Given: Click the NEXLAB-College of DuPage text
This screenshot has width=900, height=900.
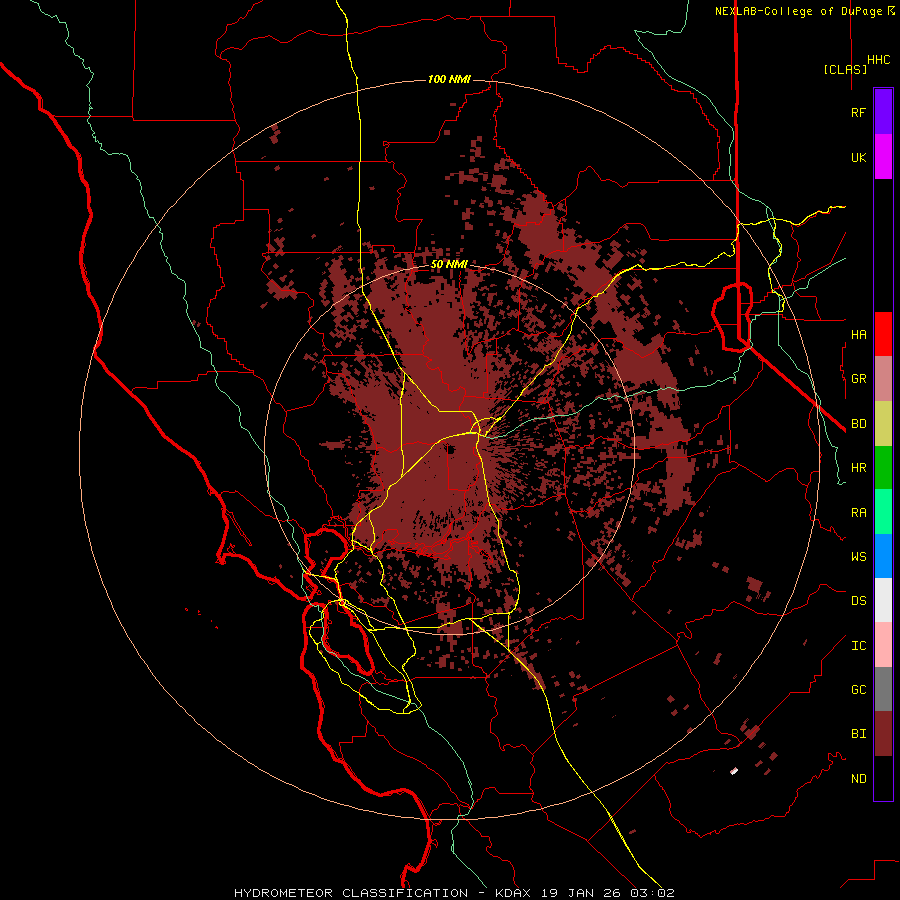Looking at the screenshot, I should [x=798, y=11].
